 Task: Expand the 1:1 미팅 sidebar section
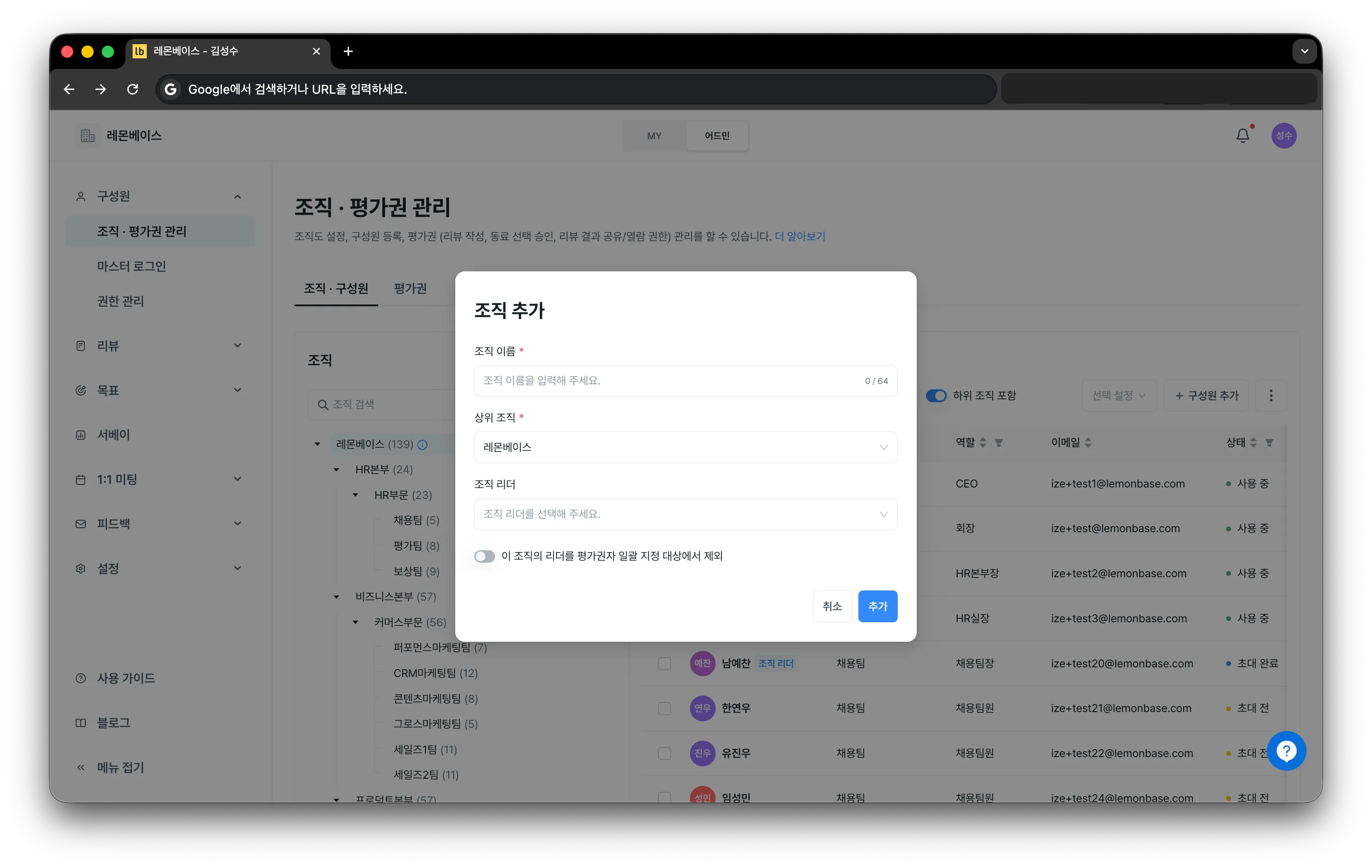(238, 479)
